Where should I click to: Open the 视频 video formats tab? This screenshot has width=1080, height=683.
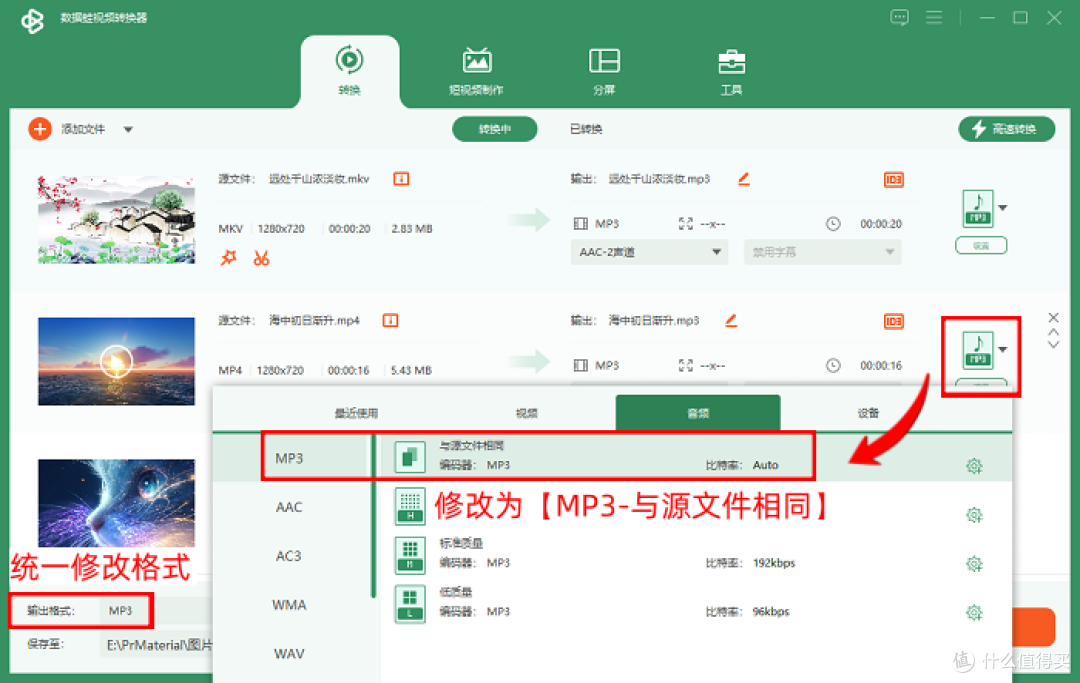(526, 413)
